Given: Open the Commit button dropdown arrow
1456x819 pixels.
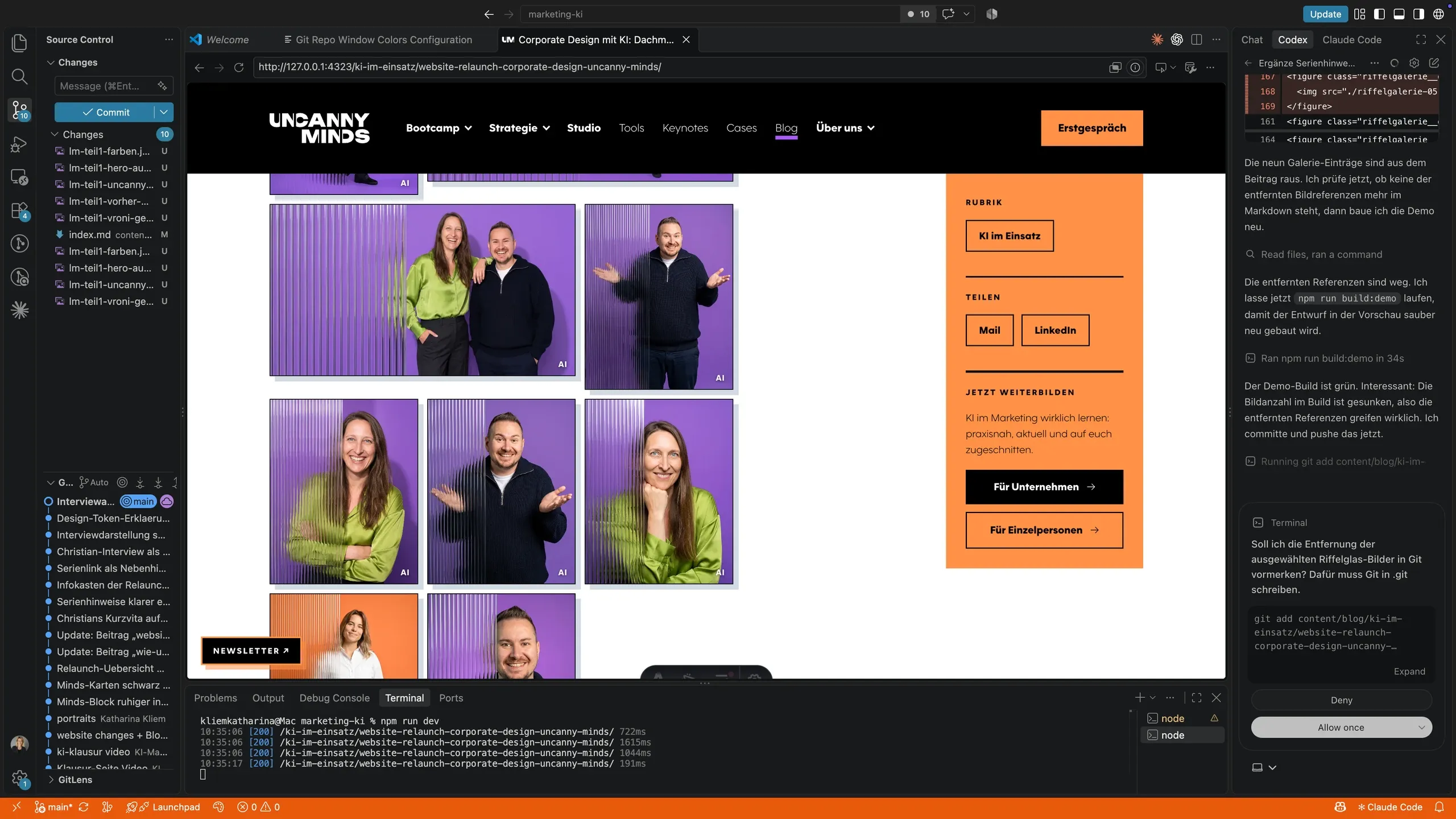Looking at the screenshot, I should [164, 112].
